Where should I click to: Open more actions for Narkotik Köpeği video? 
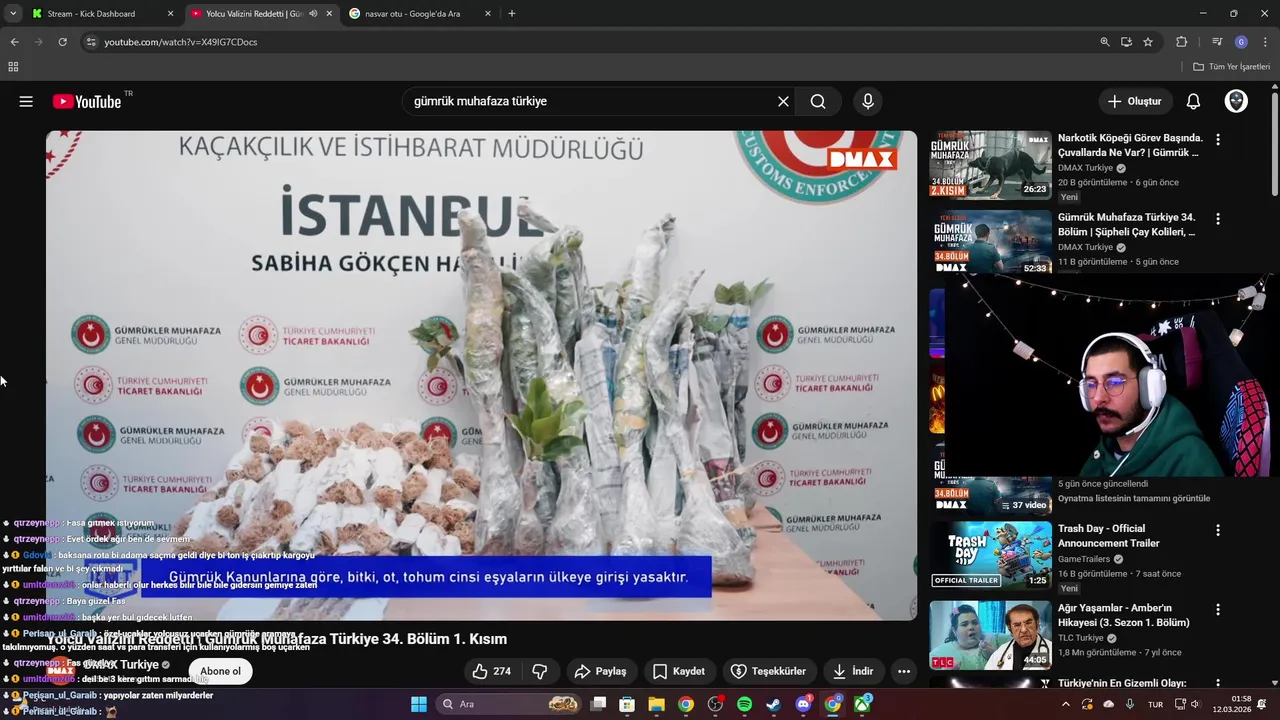coord(1217,139)
